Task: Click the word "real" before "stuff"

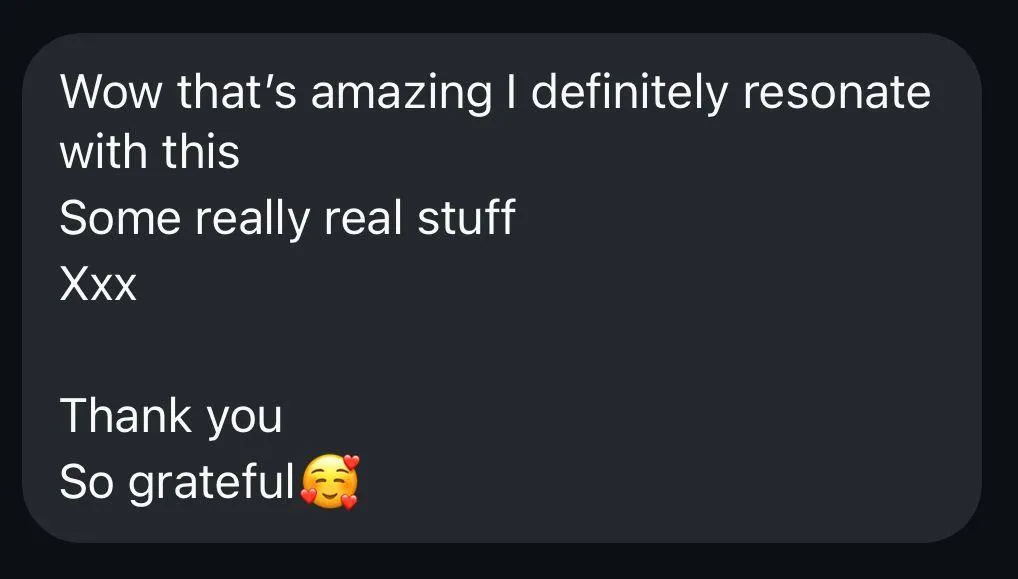Action: coord(363,217)
